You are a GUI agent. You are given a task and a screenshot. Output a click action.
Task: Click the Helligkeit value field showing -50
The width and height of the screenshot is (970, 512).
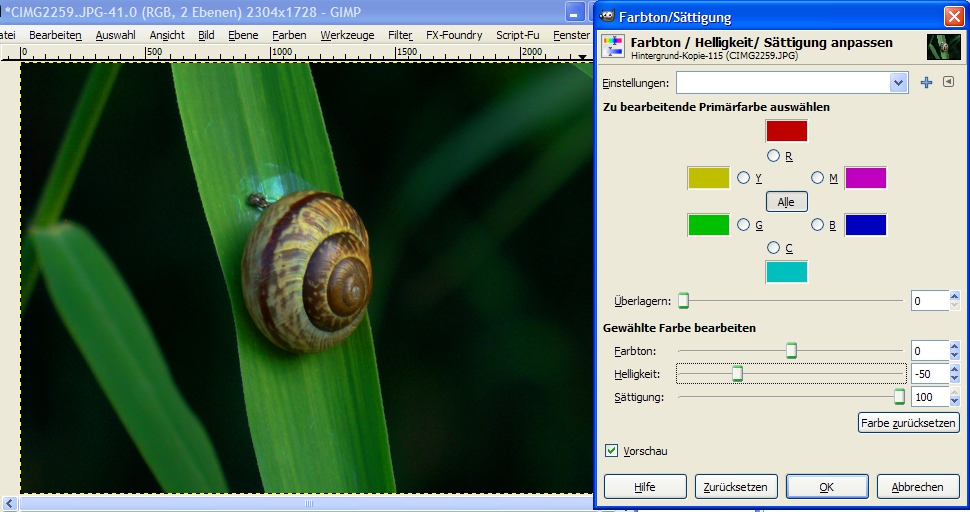930,374
